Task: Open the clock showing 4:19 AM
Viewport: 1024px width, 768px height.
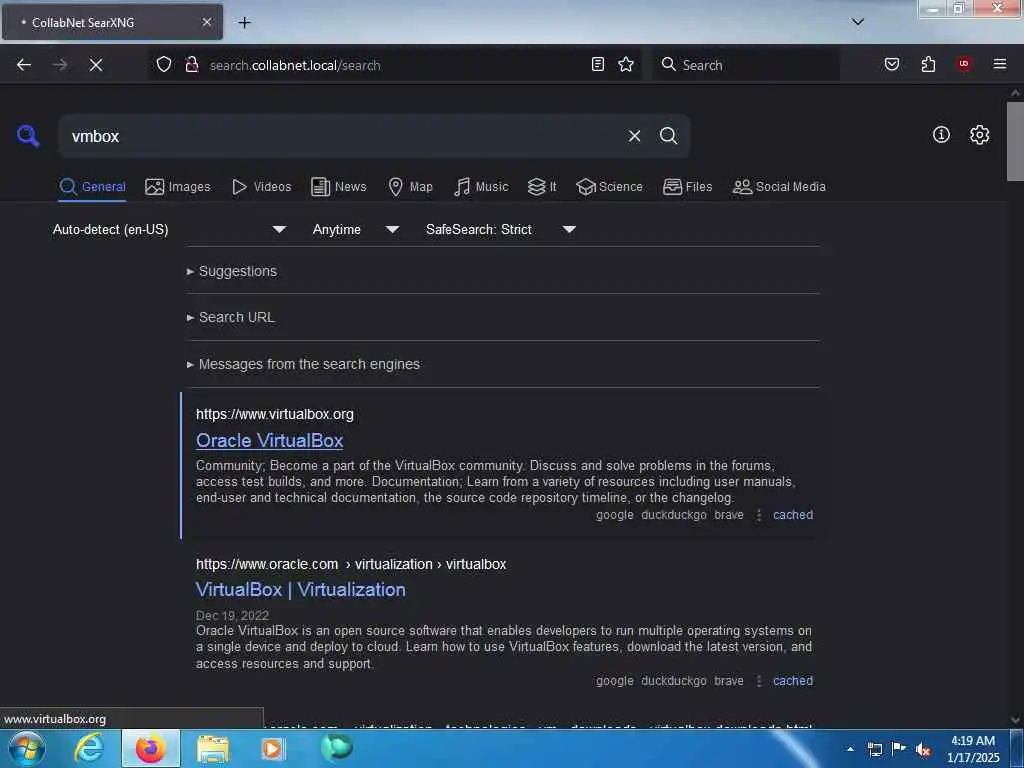Action: pos(973,749)
